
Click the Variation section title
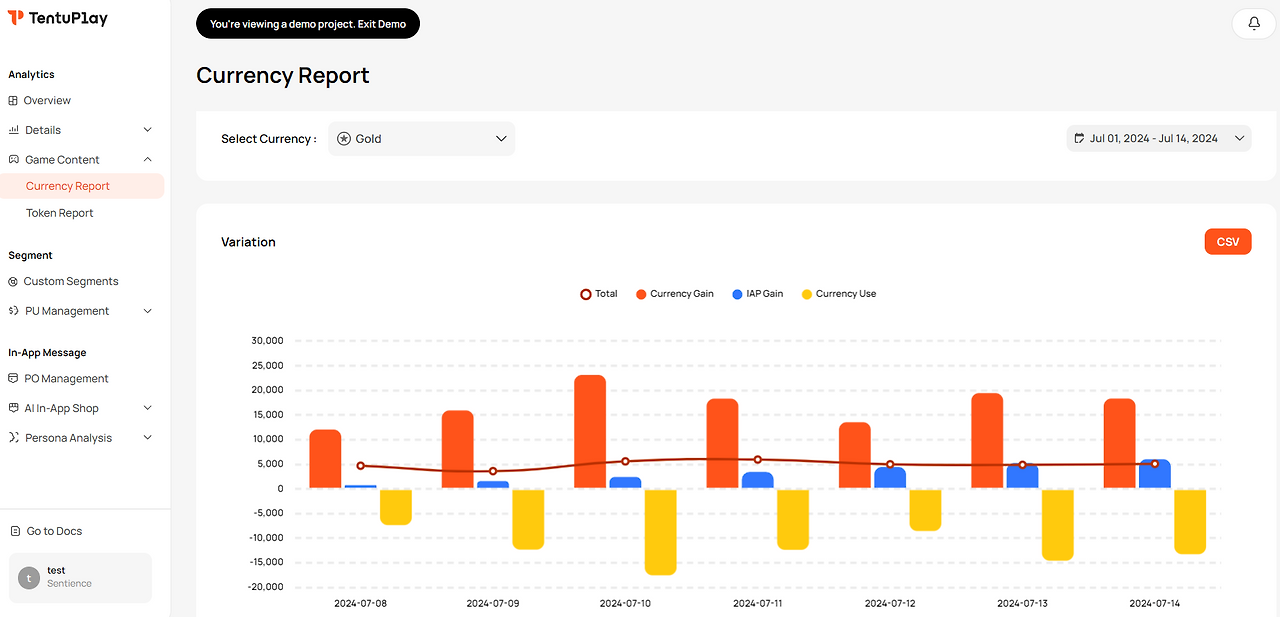248,242
